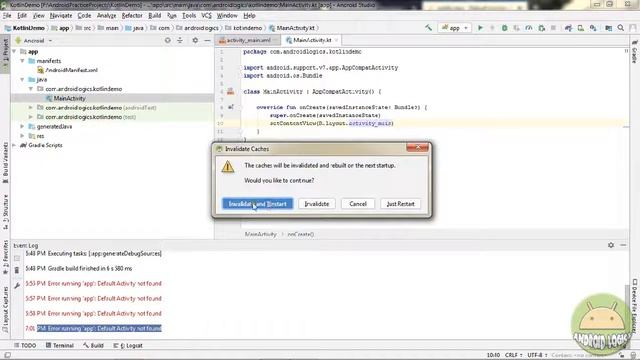Switch to the activity_main.xml editor tab

pyautogui.click(x=248, y=40)
